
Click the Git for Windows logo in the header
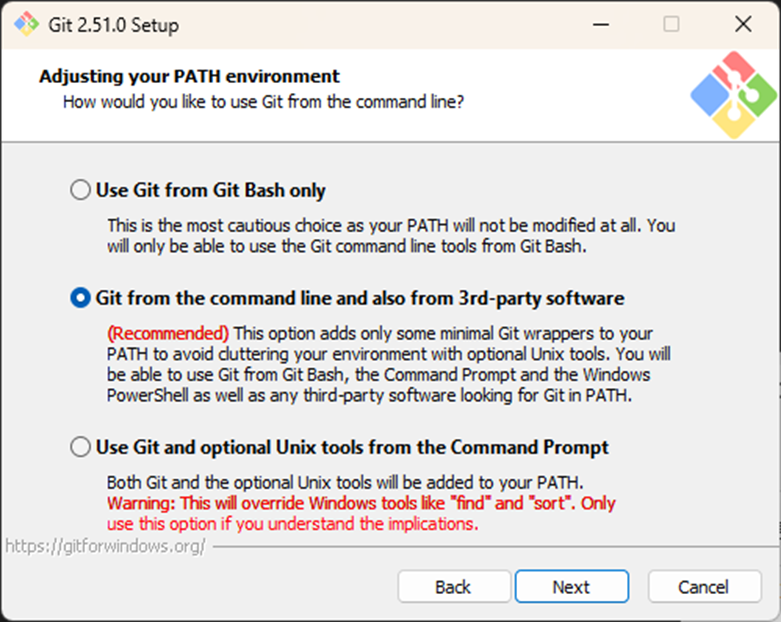(x=733, y=95)
